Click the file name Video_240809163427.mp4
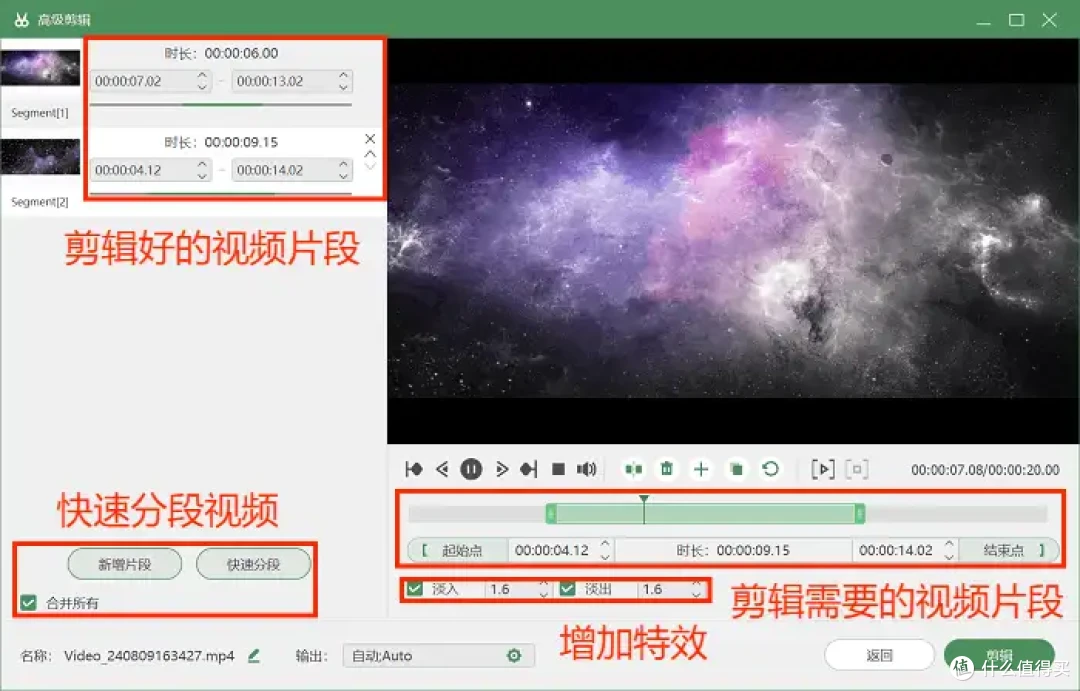Screen dimensions: 1080x691 [149, 656]
